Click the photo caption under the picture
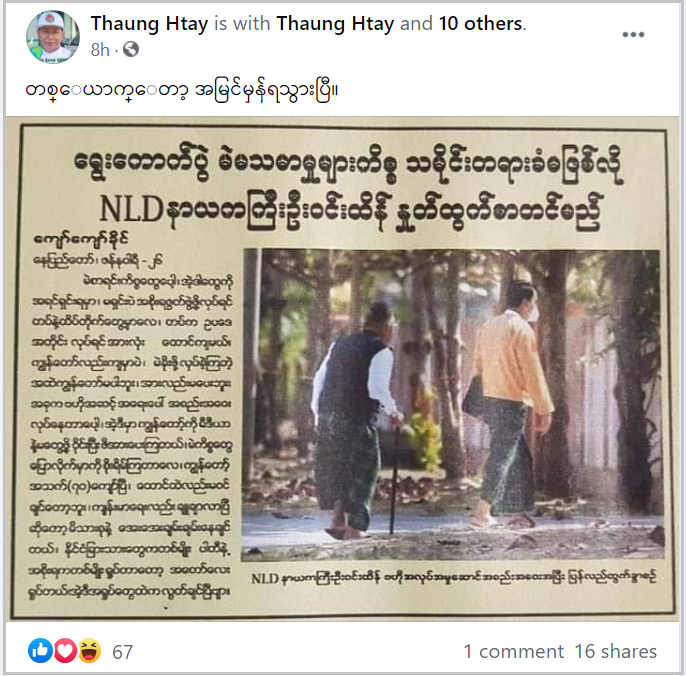686x676 pixels. point(454,578)
